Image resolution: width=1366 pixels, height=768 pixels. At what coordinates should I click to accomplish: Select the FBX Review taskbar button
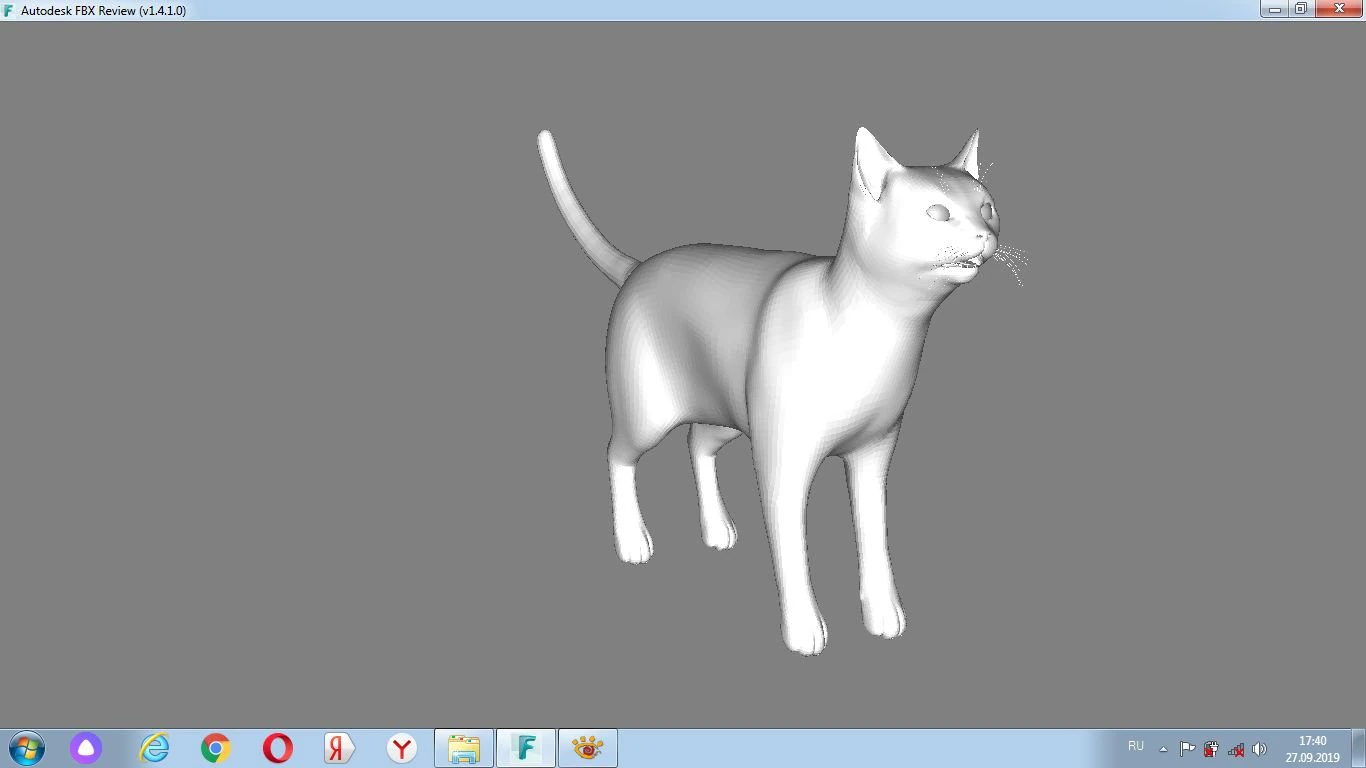click(526, 748)
